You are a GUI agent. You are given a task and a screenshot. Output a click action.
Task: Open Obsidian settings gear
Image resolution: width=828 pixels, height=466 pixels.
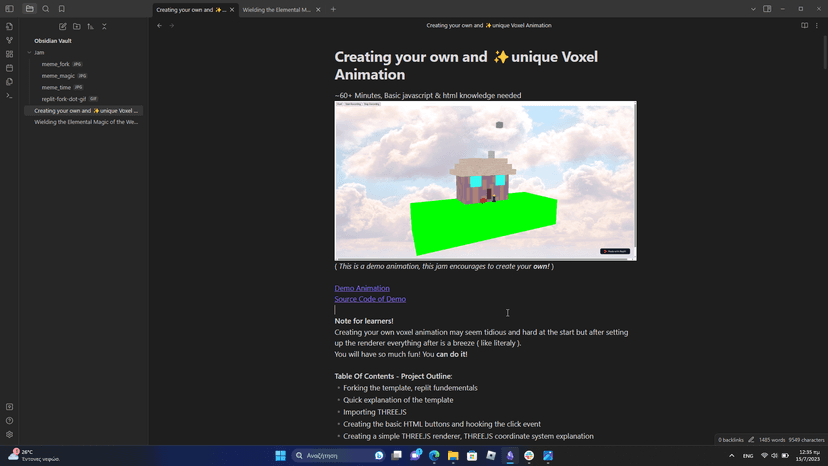10,434
